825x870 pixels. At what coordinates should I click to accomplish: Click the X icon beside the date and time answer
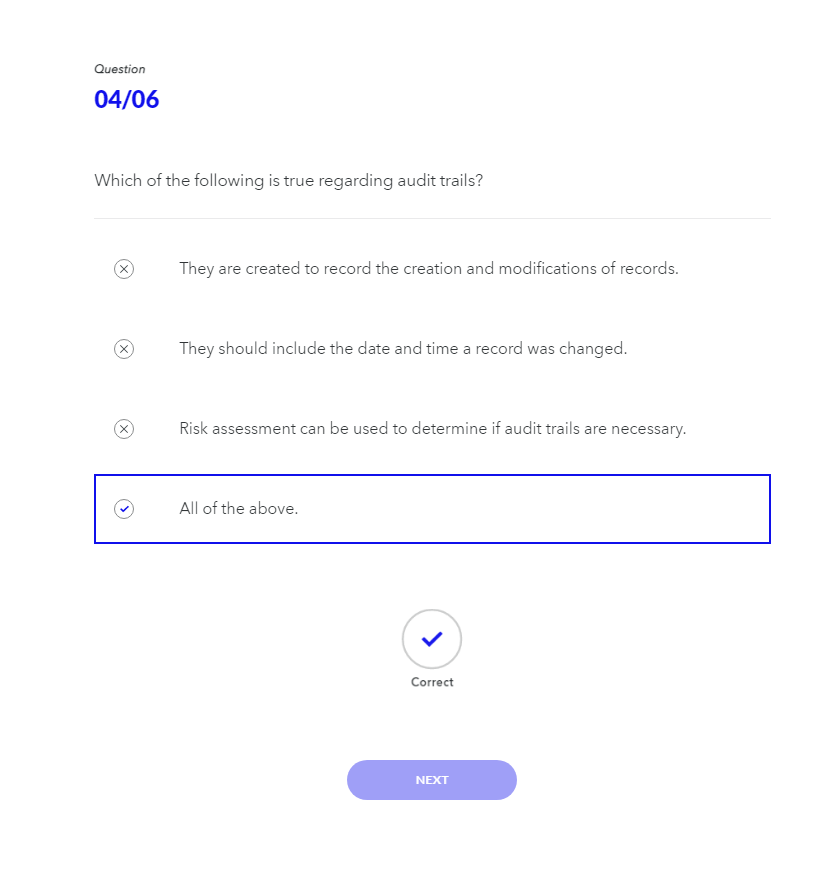[x=124, y=349]
